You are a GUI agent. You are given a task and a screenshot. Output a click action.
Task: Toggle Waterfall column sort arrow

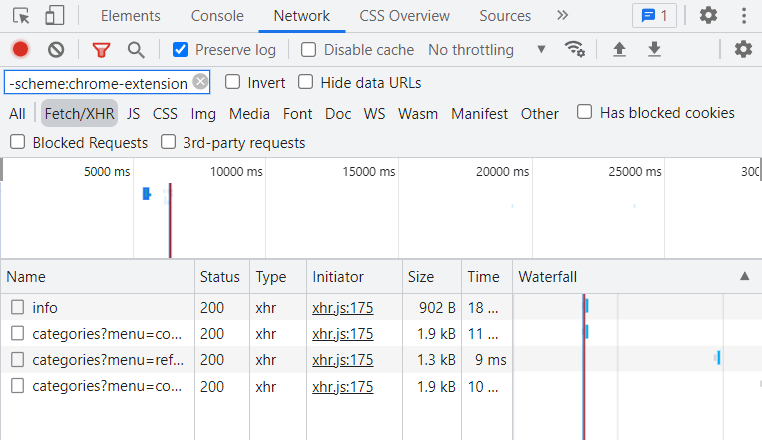(x=744, y=276)
